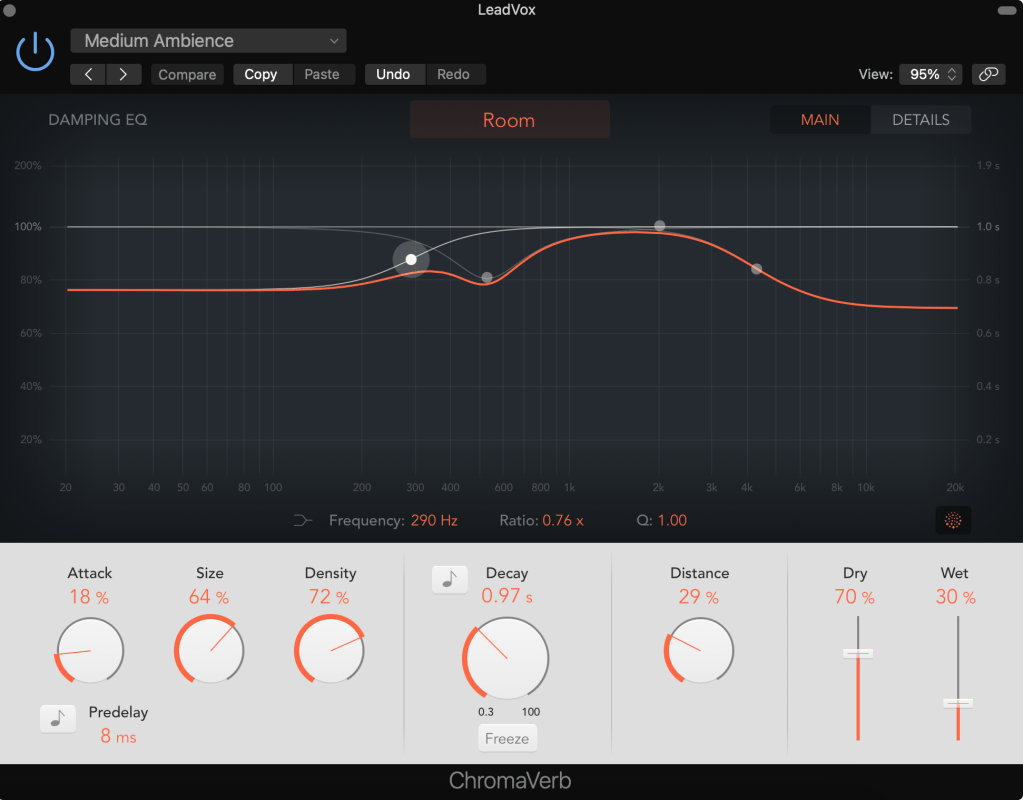The image size is (1023, 800).
Task: Go to previous preset arrow
Action: (x=88, y=74)
